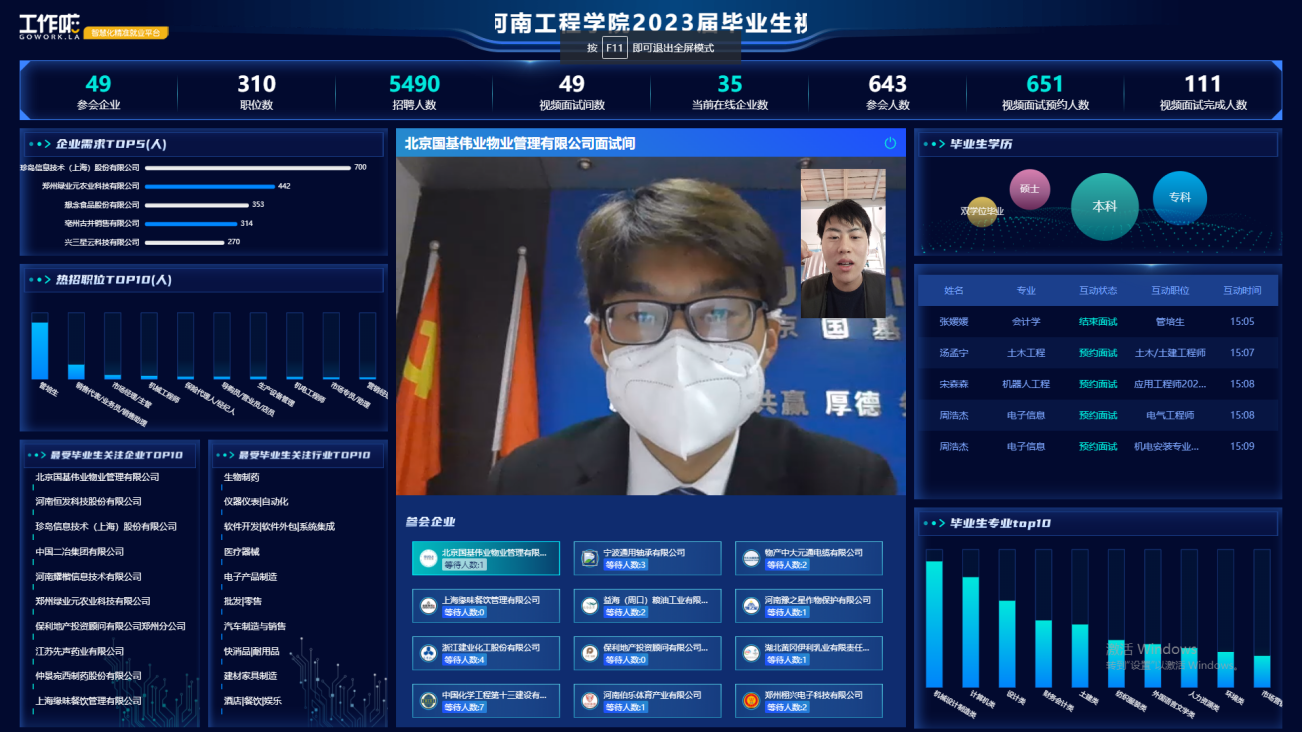This screenshot has height=732, width=1302.
Task: Click the 当前在线企业数 value 35
Action: pos(730,84)
